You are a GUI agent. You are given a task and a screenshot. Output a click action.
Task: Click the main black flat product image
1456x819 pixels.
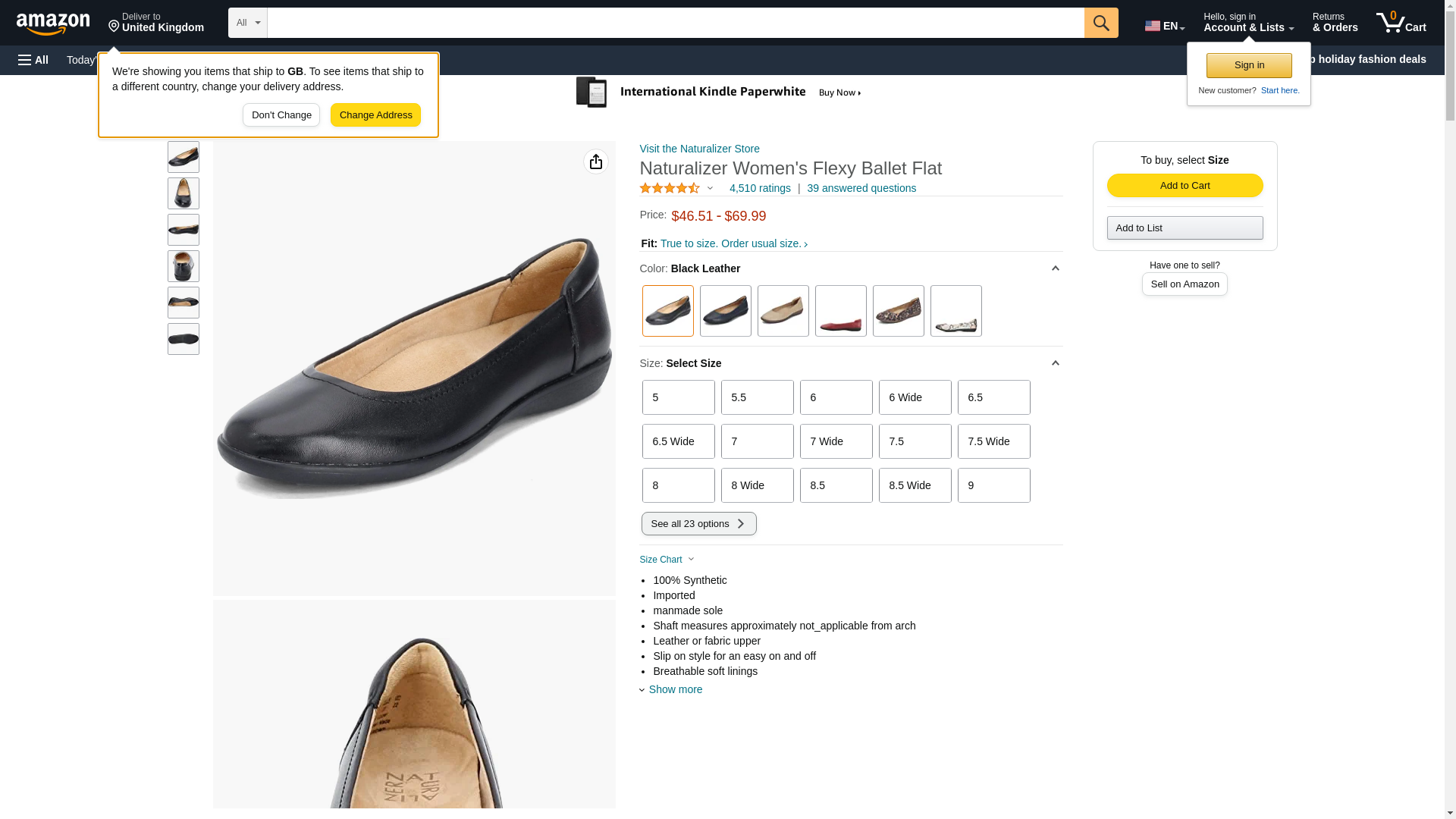(414, 369)
